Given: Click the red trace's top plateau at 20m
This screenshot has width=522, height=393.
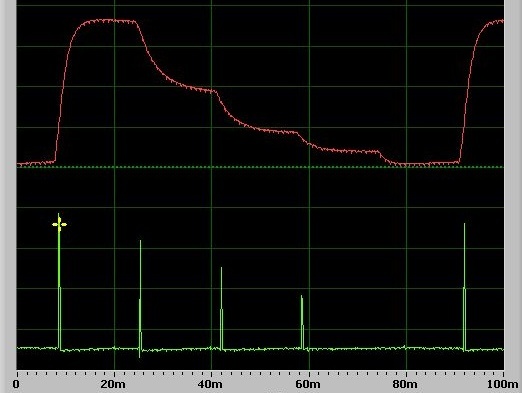Looking at the screenshot, I should [114, 21].
